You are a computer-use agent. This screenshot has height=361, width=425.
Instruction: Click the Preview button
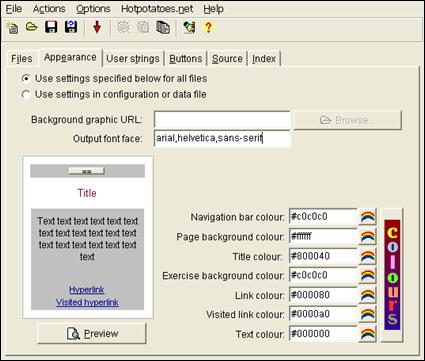92,333
